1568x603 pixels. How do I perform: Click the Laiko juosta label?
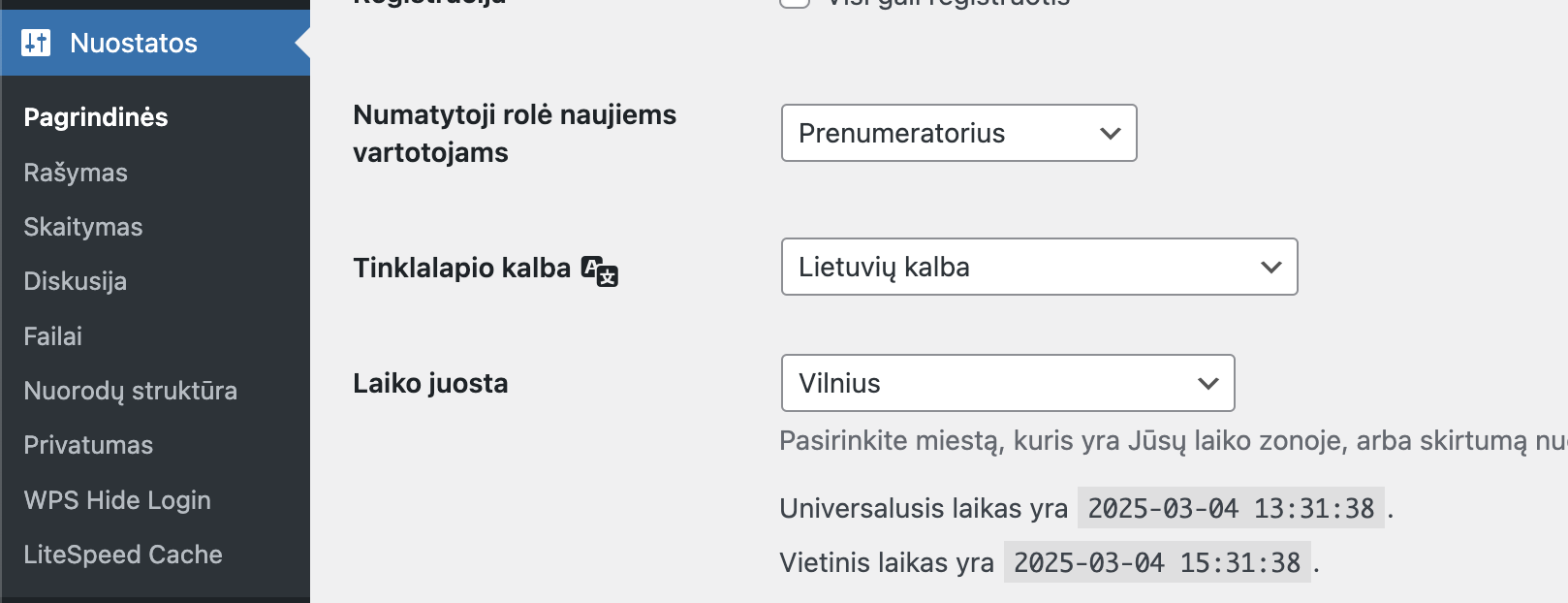(x=430, y=383)
